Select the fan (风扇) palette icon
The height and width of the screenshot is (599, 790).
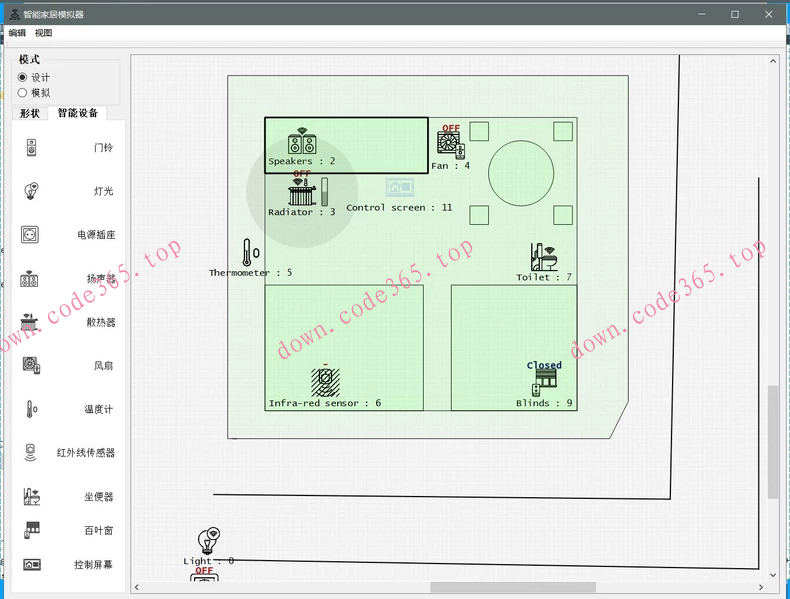coord(31,365)
